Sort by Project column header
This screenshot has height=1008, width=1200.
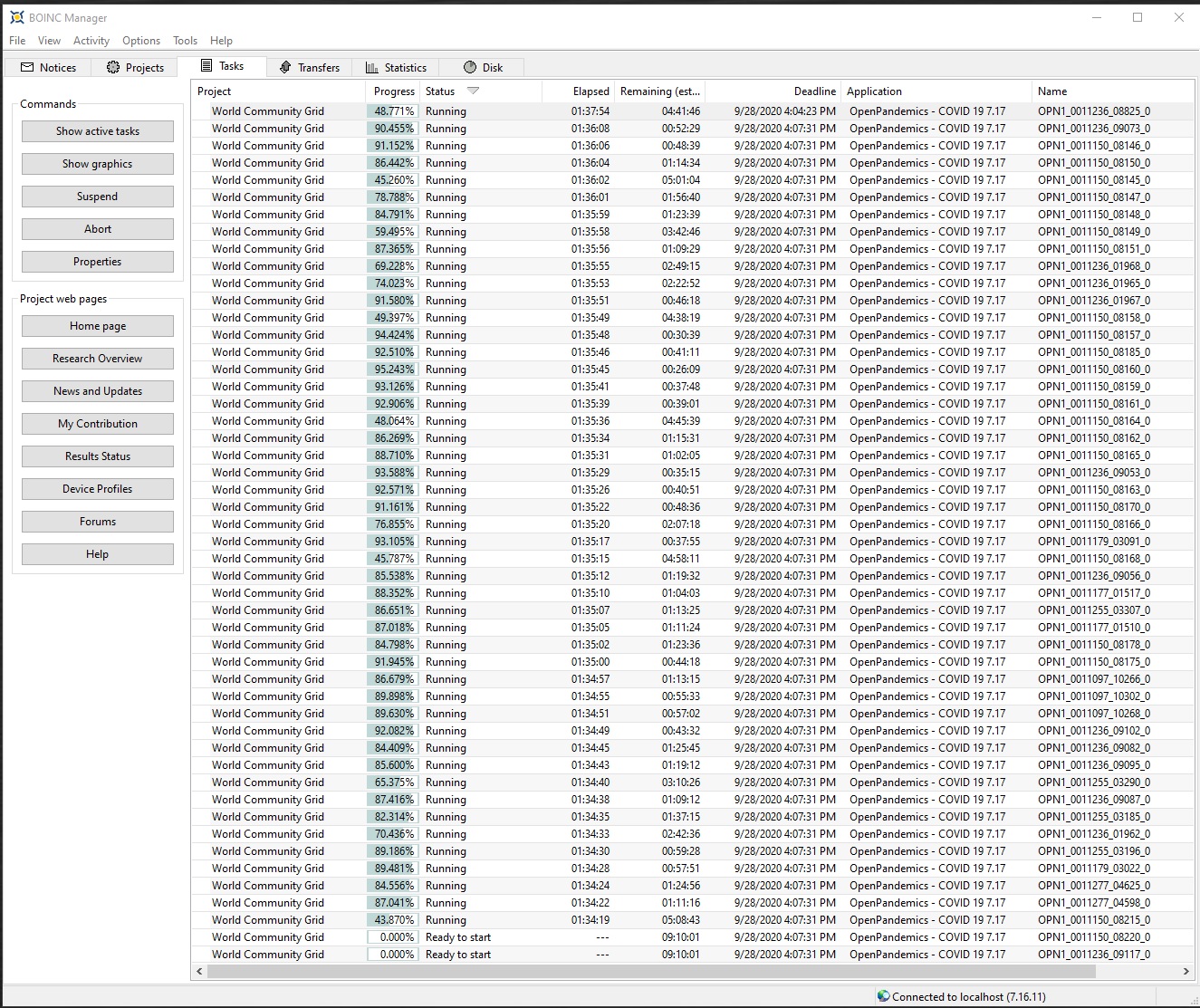click(x=279, y=91)
